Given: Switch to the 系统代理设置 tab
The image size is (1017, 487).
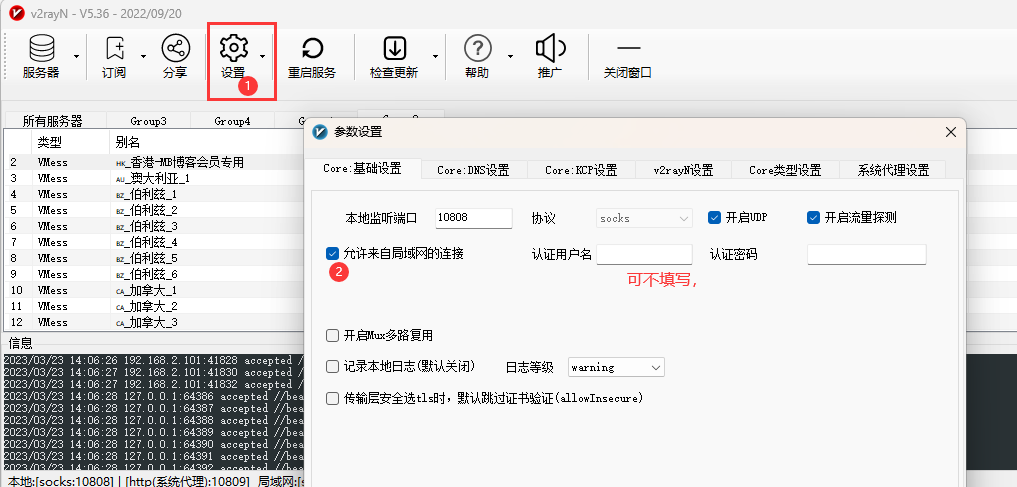Looking at the screenshot, I should pyautogui.click(x=893, y=170).
